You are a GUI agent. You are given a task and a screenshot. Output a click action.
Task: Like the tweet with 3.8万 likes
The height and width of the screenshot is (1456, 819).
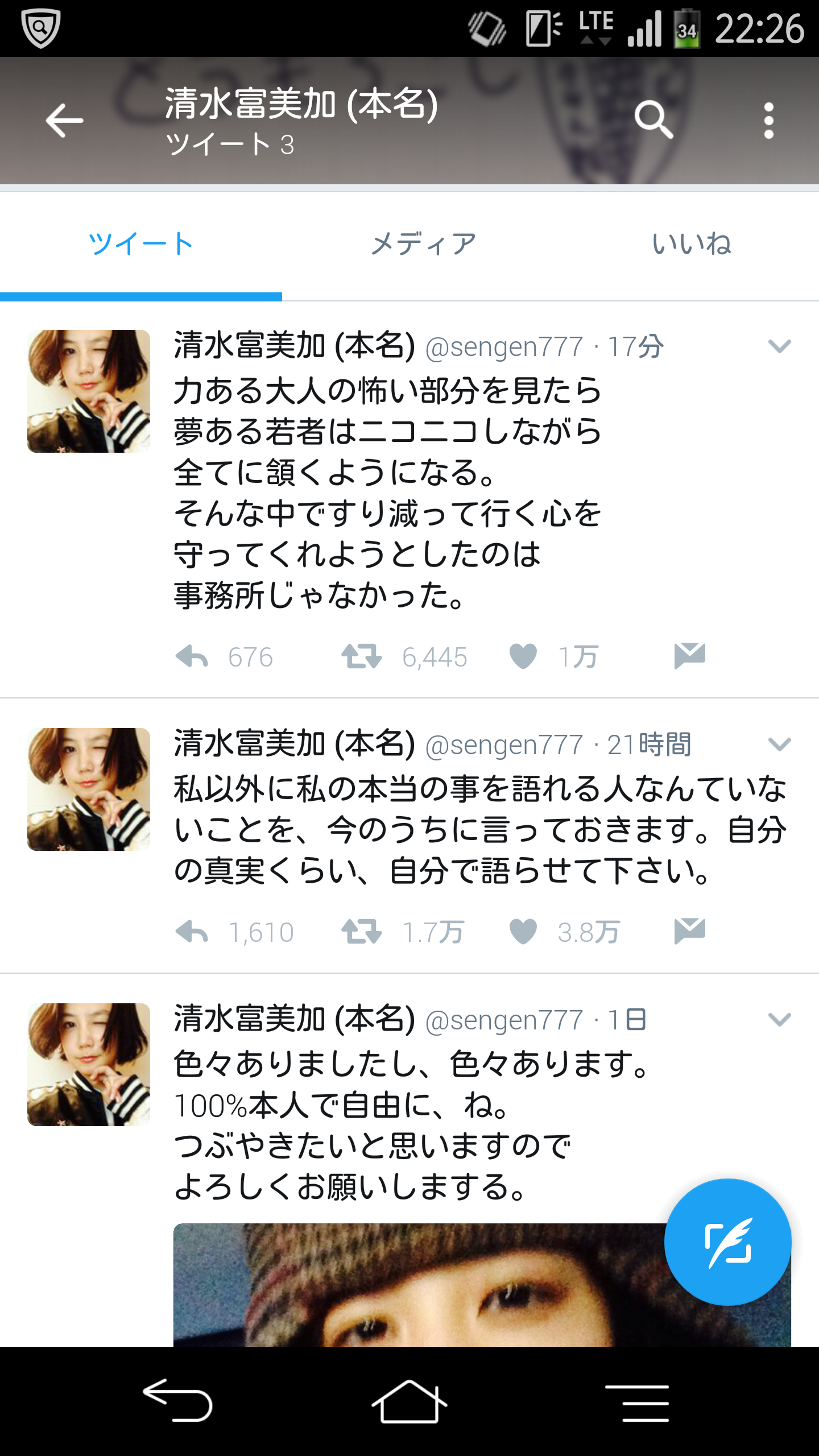pyautogui.click(x=523, y=932)
